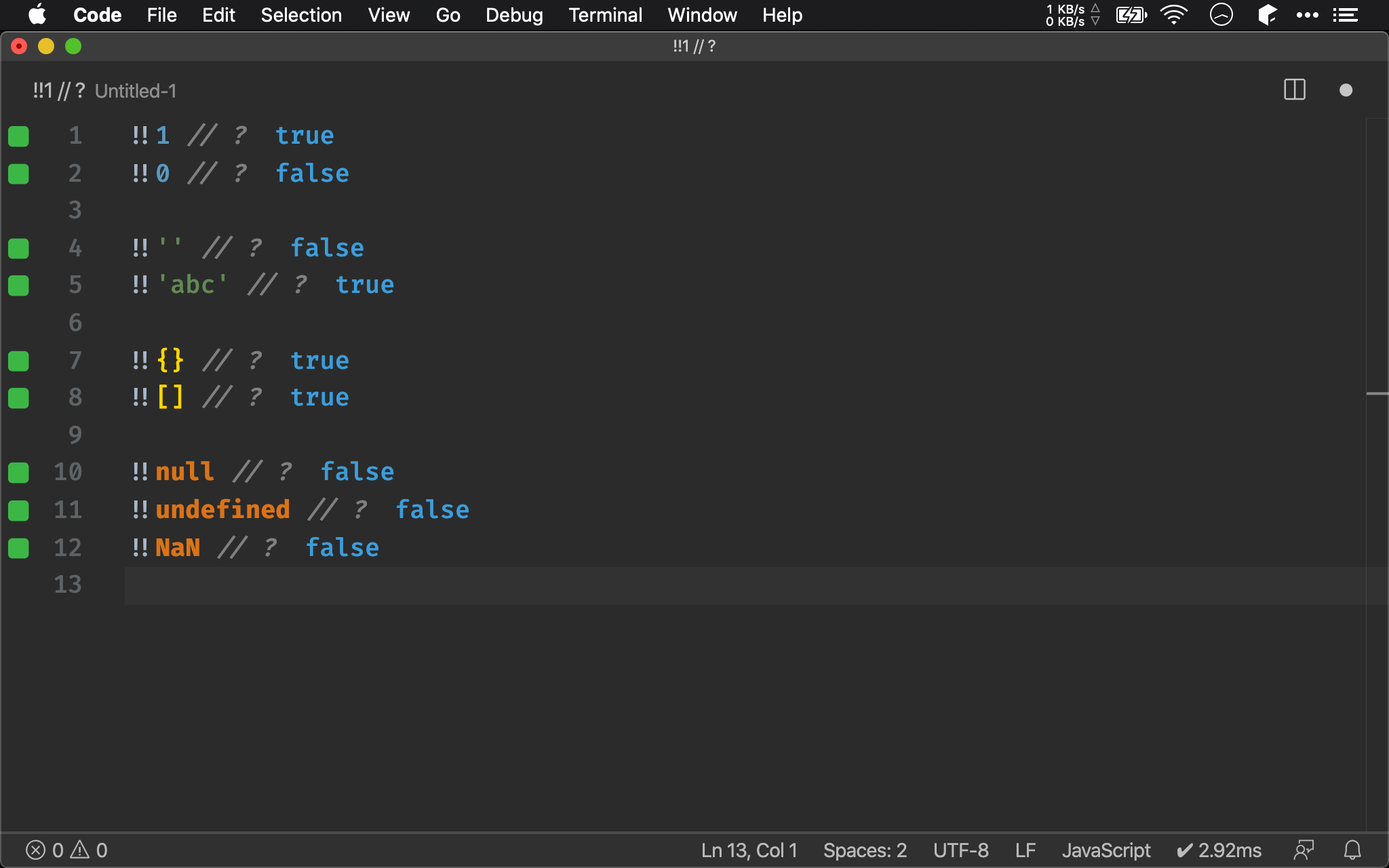Click the unsaved changes dot on the editor tab
1389x868 pixels.
click(x=1345, y=90)
